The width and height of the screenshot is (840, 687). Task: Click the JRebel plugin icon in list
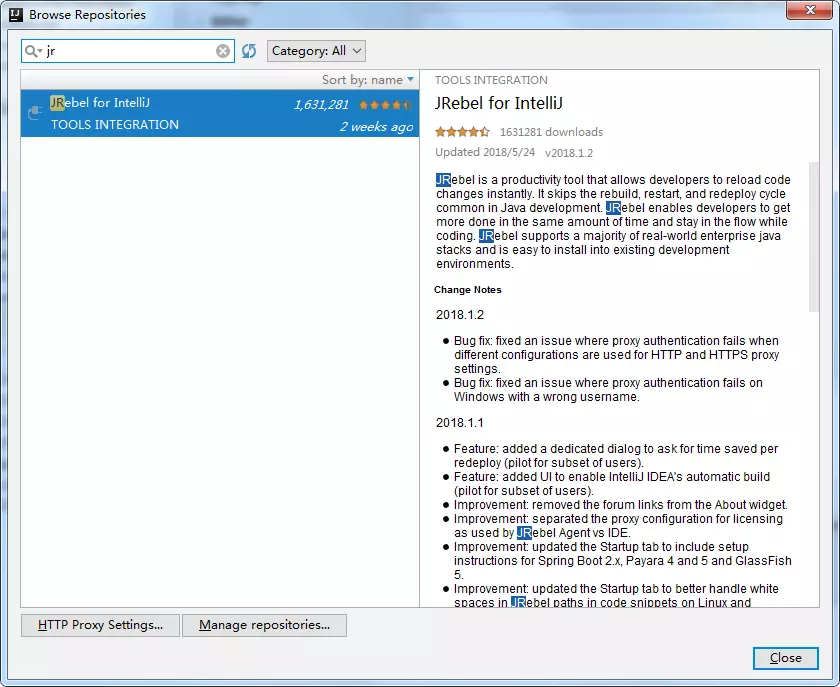tap(35, 113)
